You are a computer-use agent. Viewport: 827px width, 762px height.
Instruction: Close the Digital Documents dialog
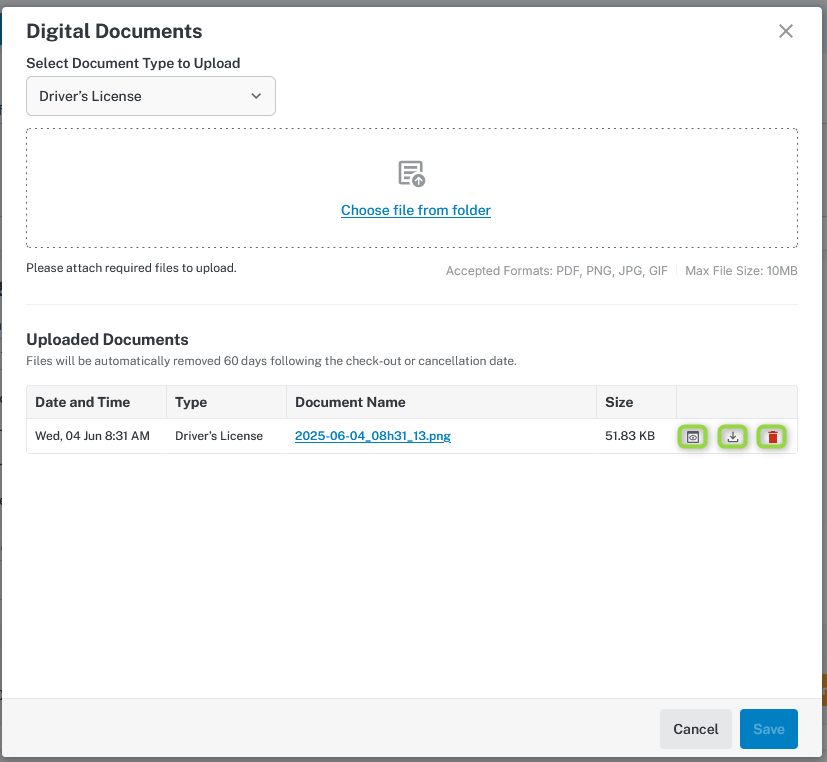click(786, 31)
